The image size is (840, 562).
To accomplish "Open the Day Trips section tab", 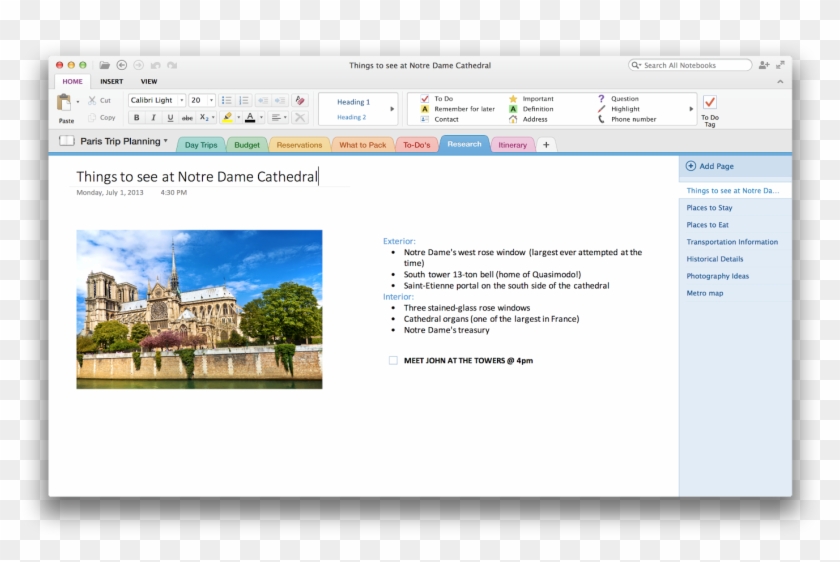I will click(201, 145).
